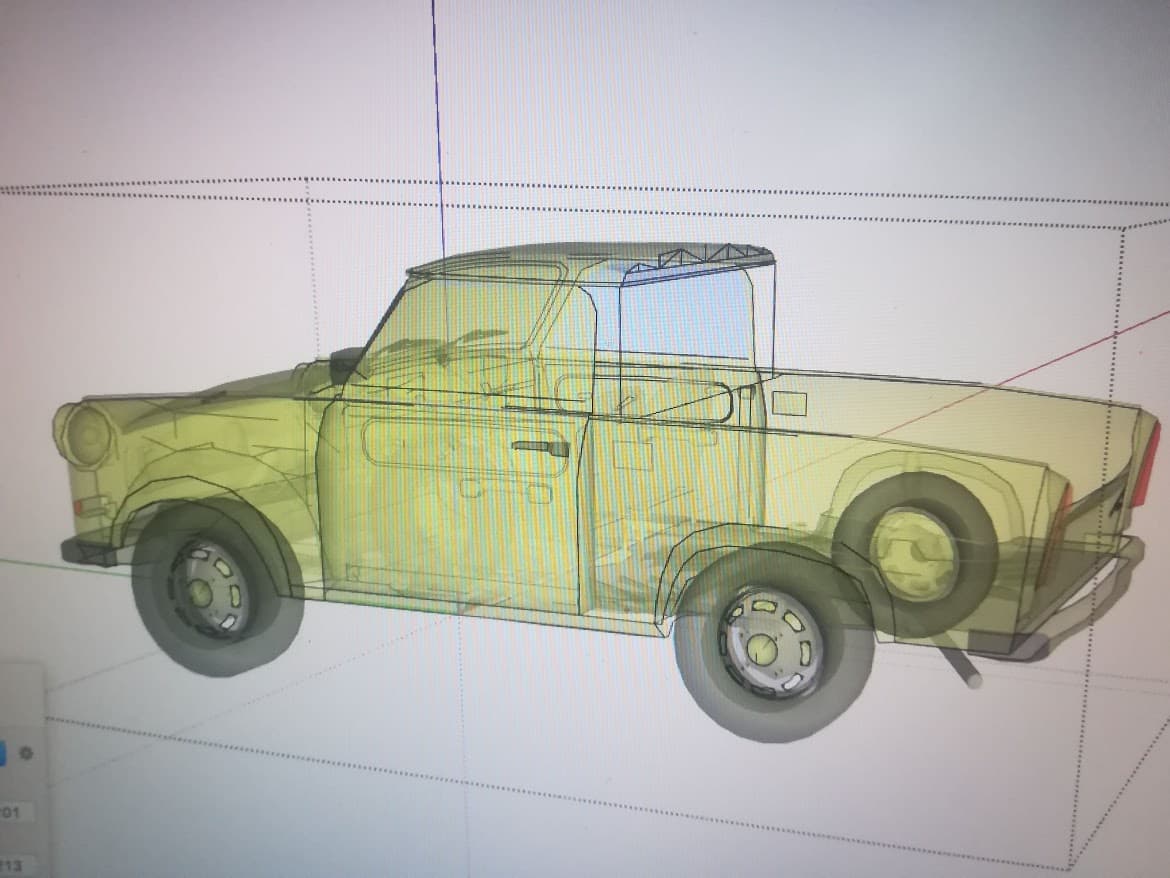Click the gear settings icon in panel
The width and height of the screenshot is (1170, 878).
point(27,753)
